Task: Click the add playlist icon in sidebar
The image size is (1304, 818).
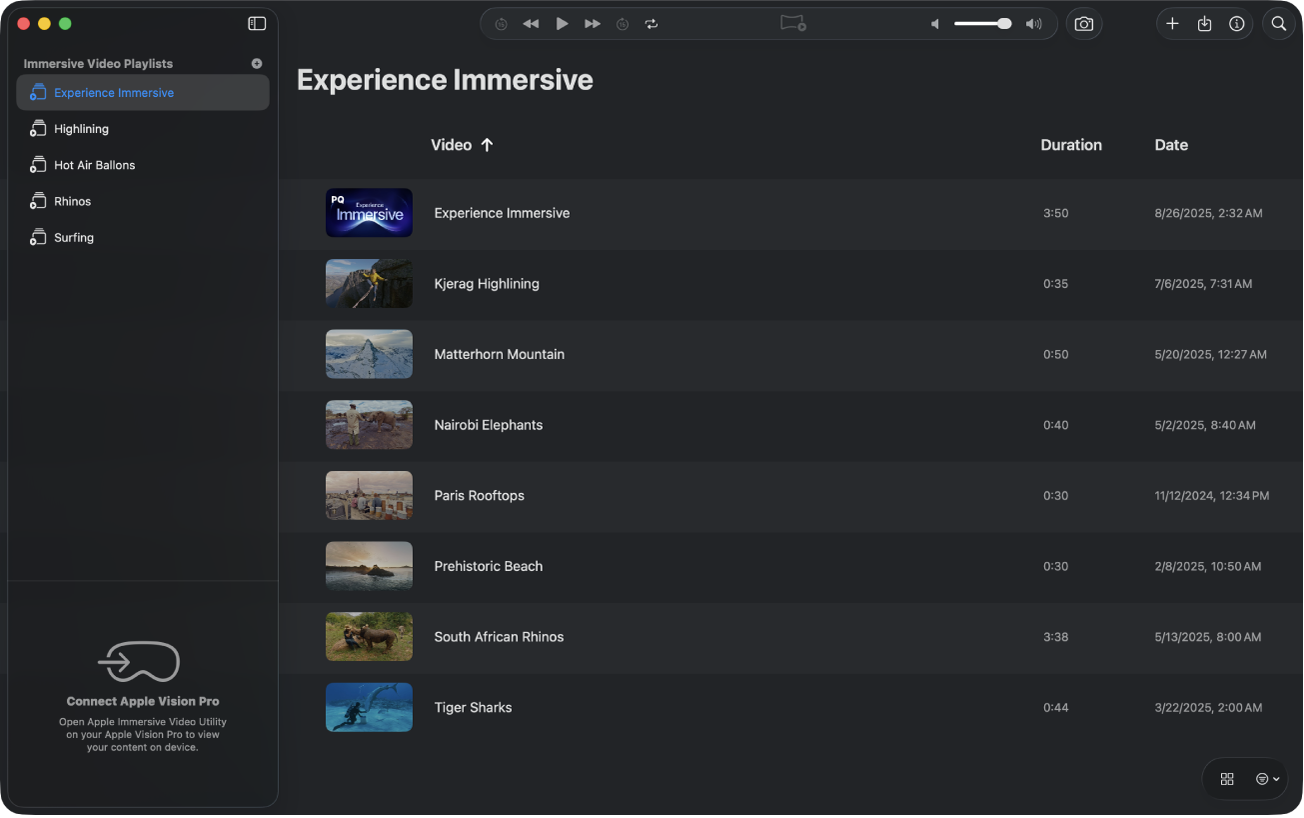Action: 256,63
